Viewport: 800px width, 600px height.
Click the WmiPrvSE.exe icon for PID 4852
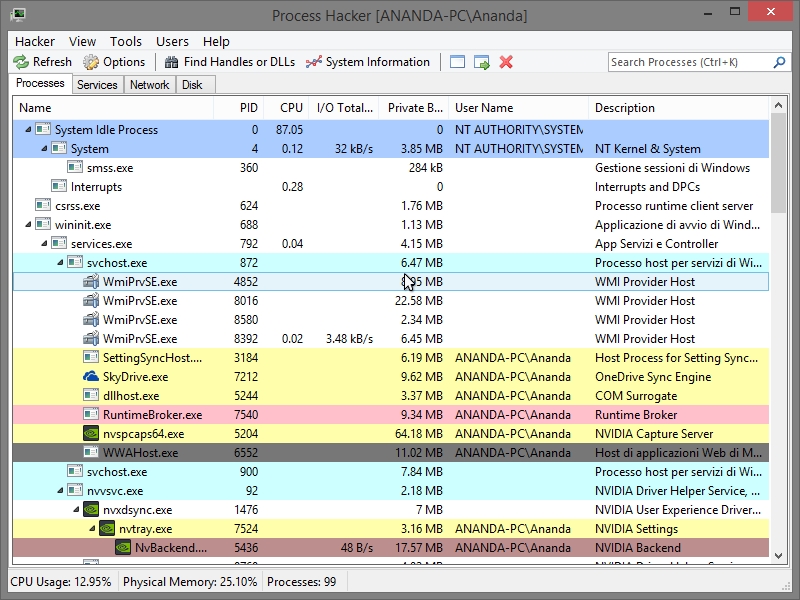[91, 282]
